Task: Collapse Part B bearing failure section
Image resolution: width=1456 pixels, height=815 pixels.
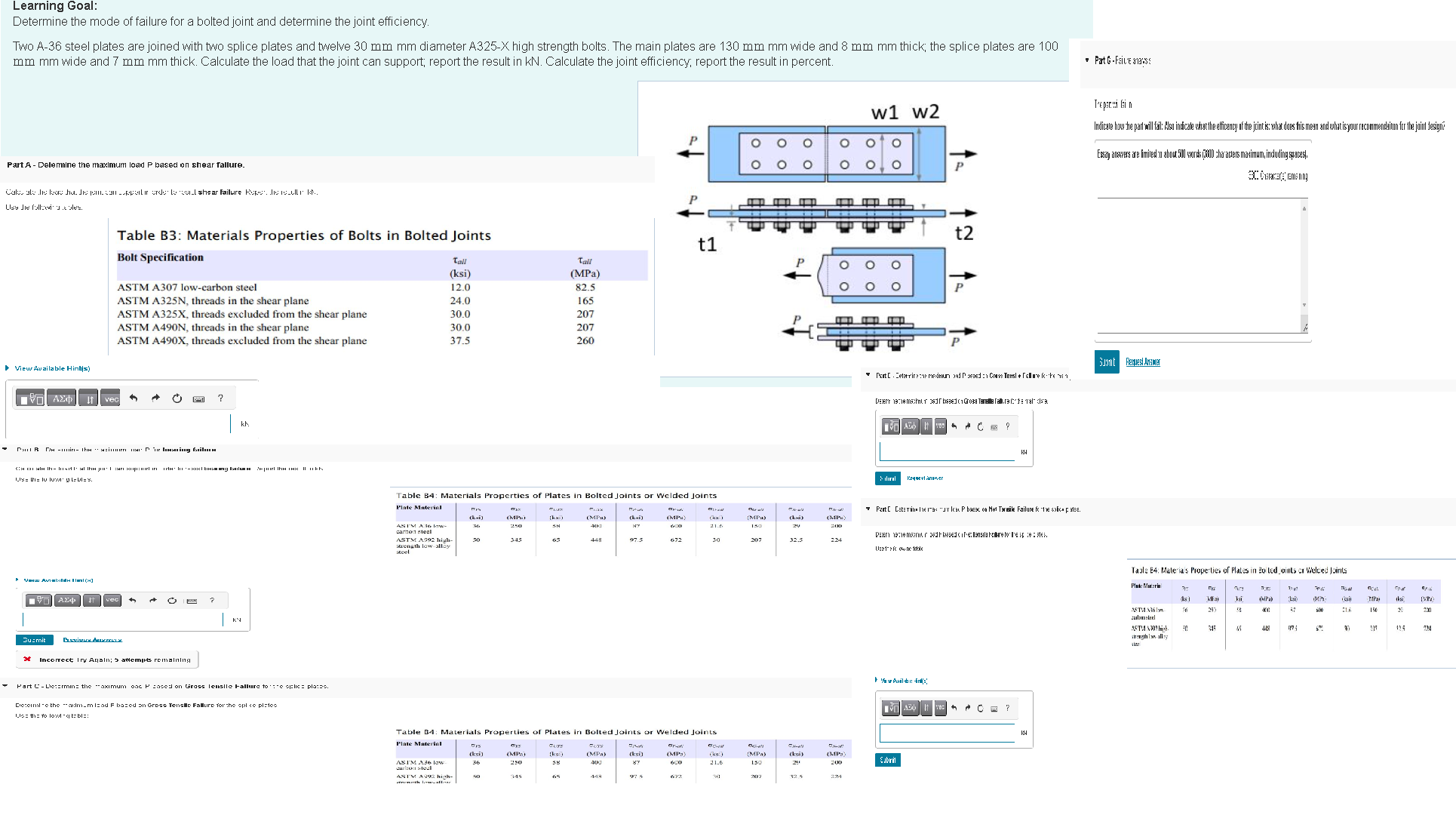Action: (x=5, y=449)
